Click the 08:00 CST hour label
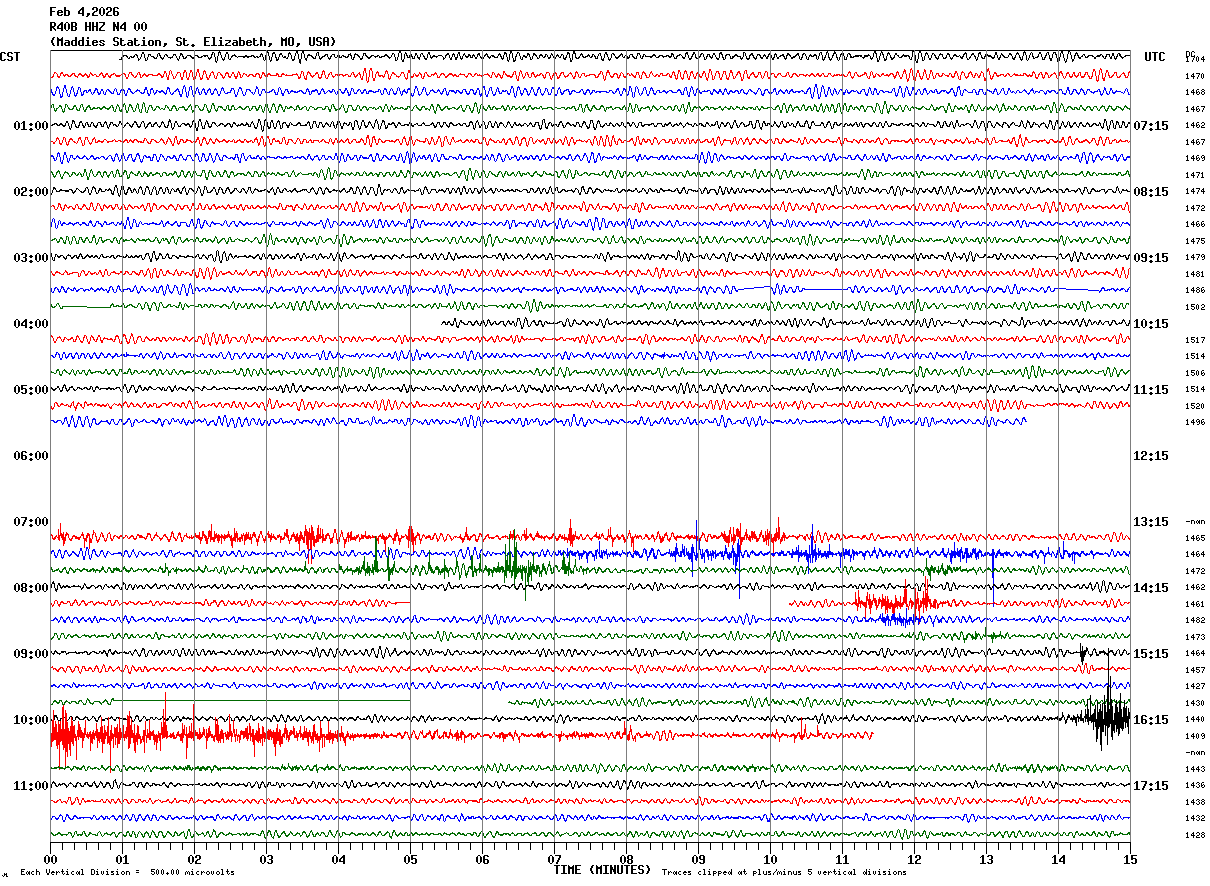Viewport: 1210px width, 886px height. (31, 588)
